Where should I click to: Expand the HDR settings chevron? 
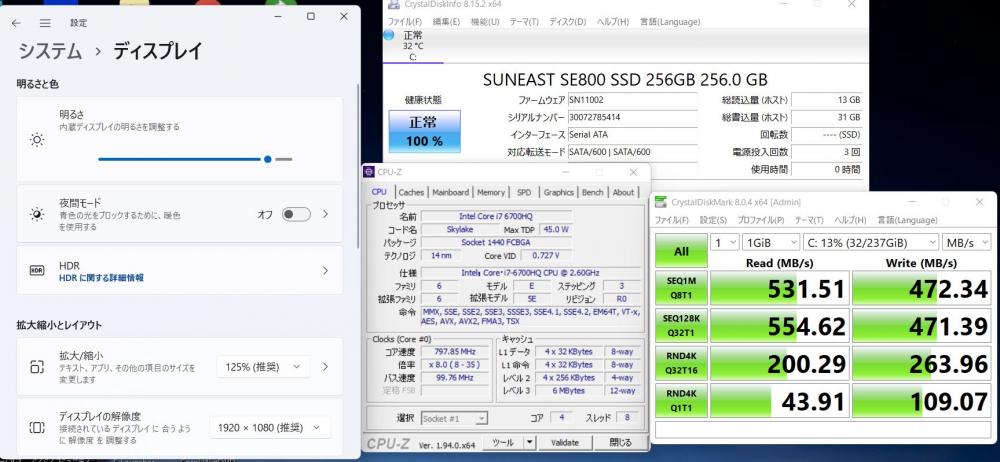coord(326,271)
